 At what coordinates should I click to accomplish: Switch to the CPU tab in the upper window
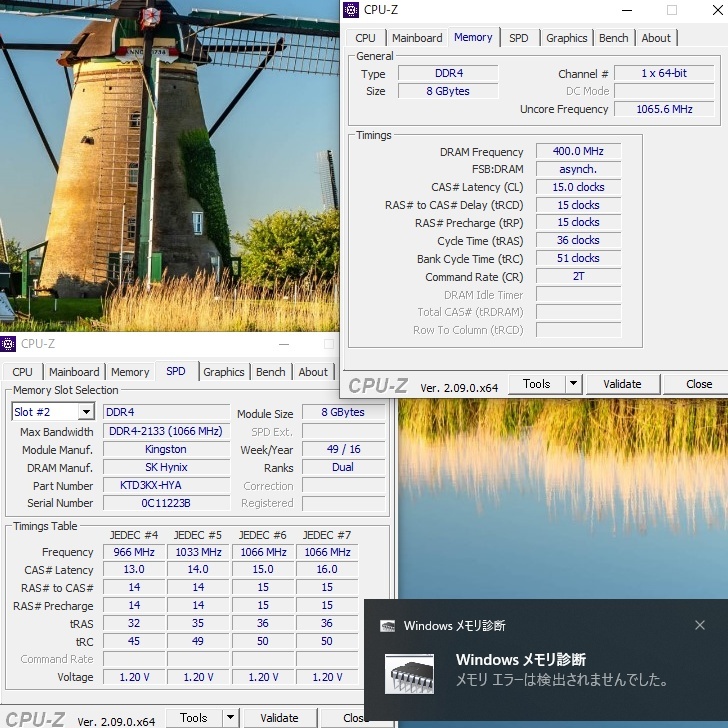pyautogui.click(x=366, y=38)
